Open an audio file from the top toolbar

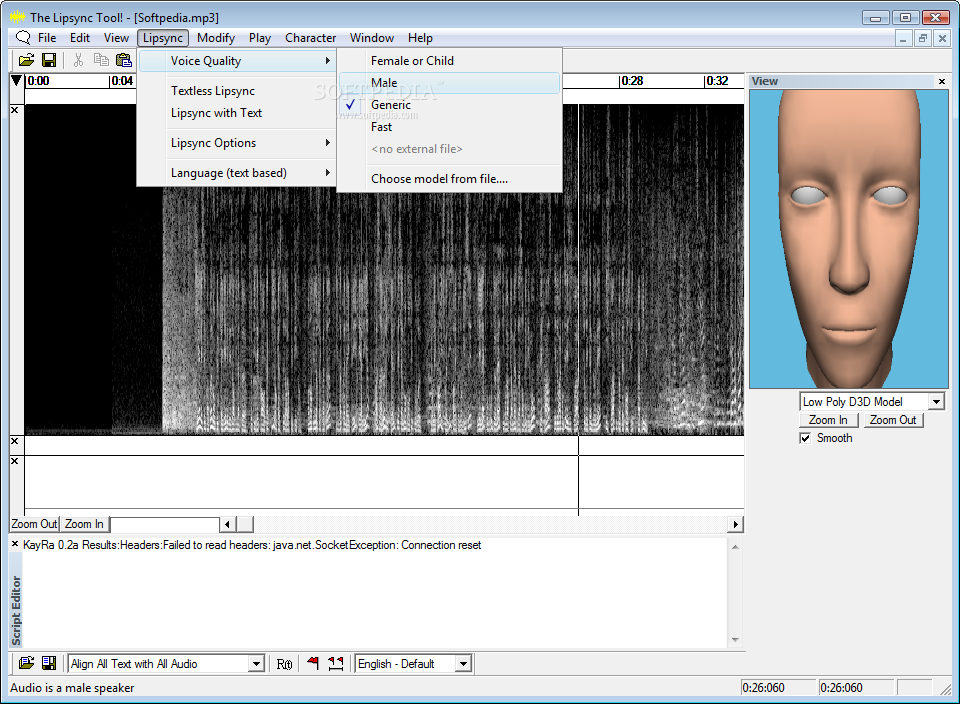click(26, 60)
